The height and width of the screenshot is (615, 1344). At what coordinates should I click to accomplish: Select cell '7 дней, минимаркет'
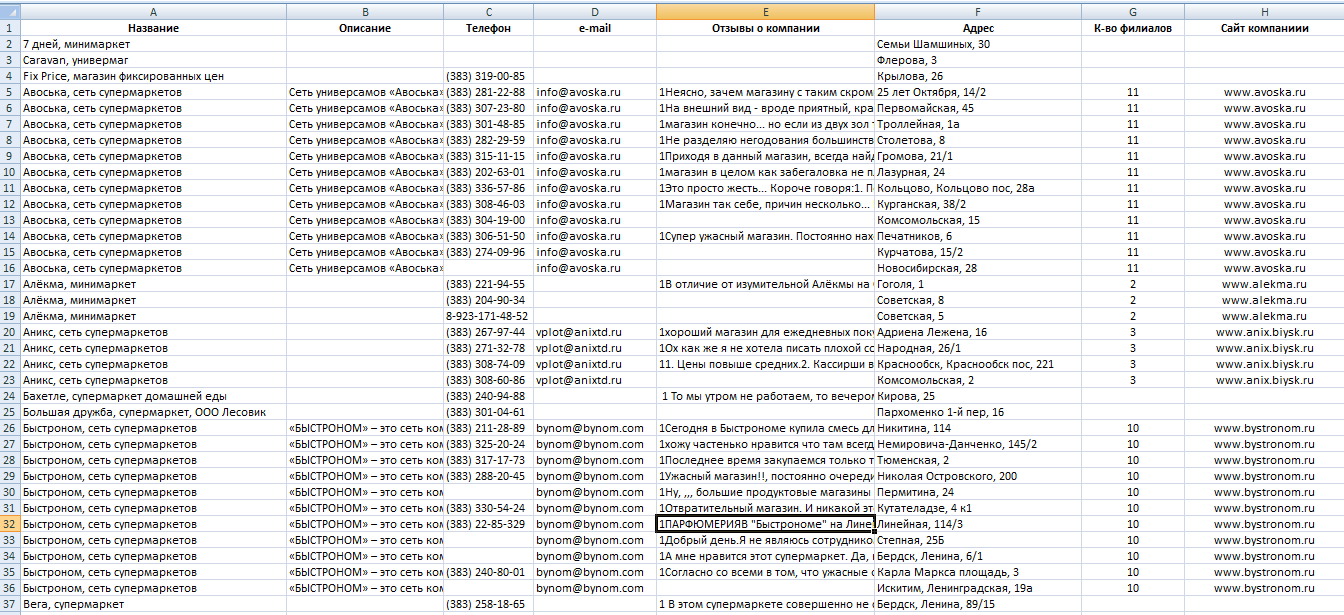[x=153, y=44]
